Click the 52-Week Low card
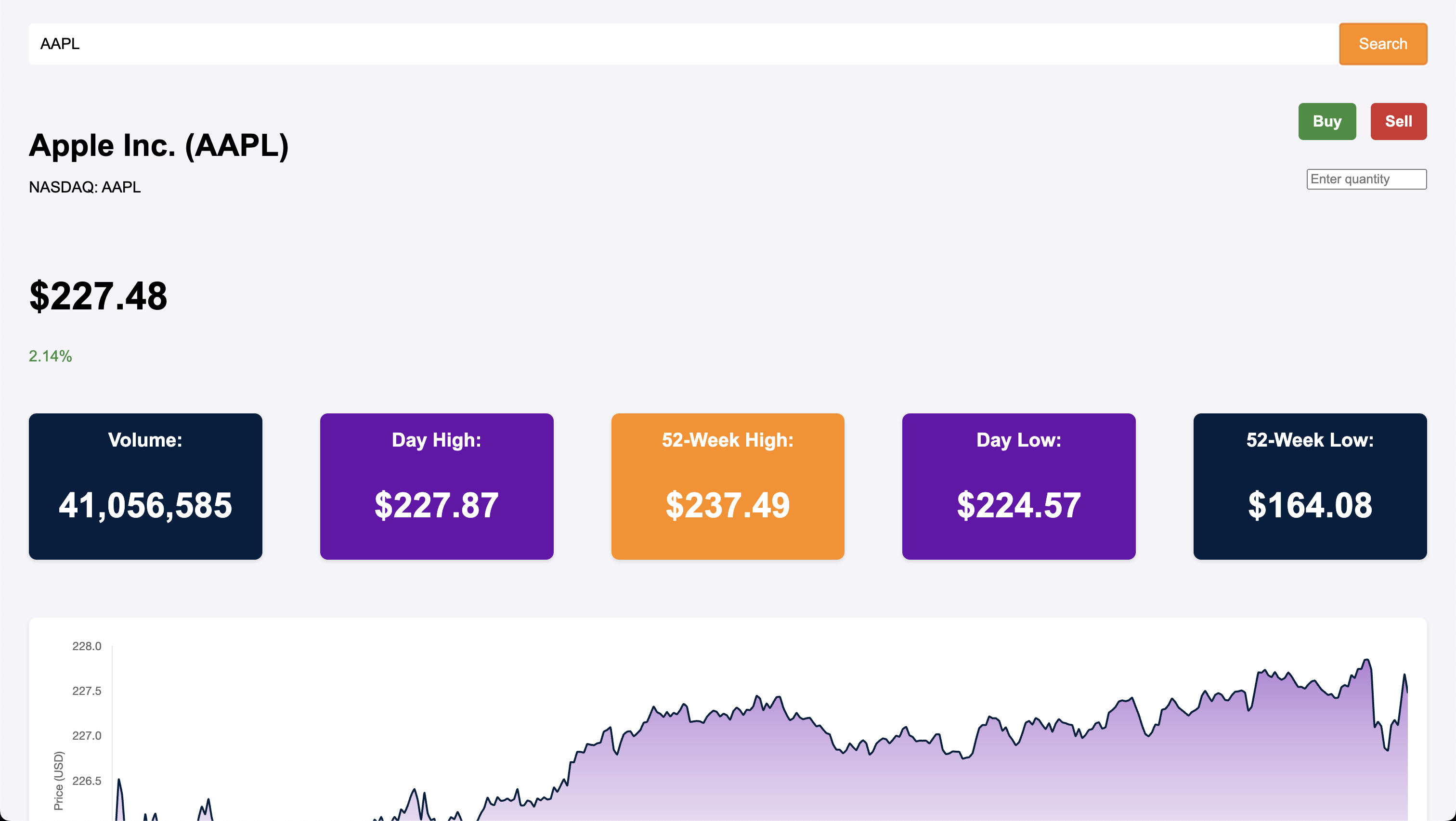This screenshot has height=821, width=1456. tap(1310, 487)
